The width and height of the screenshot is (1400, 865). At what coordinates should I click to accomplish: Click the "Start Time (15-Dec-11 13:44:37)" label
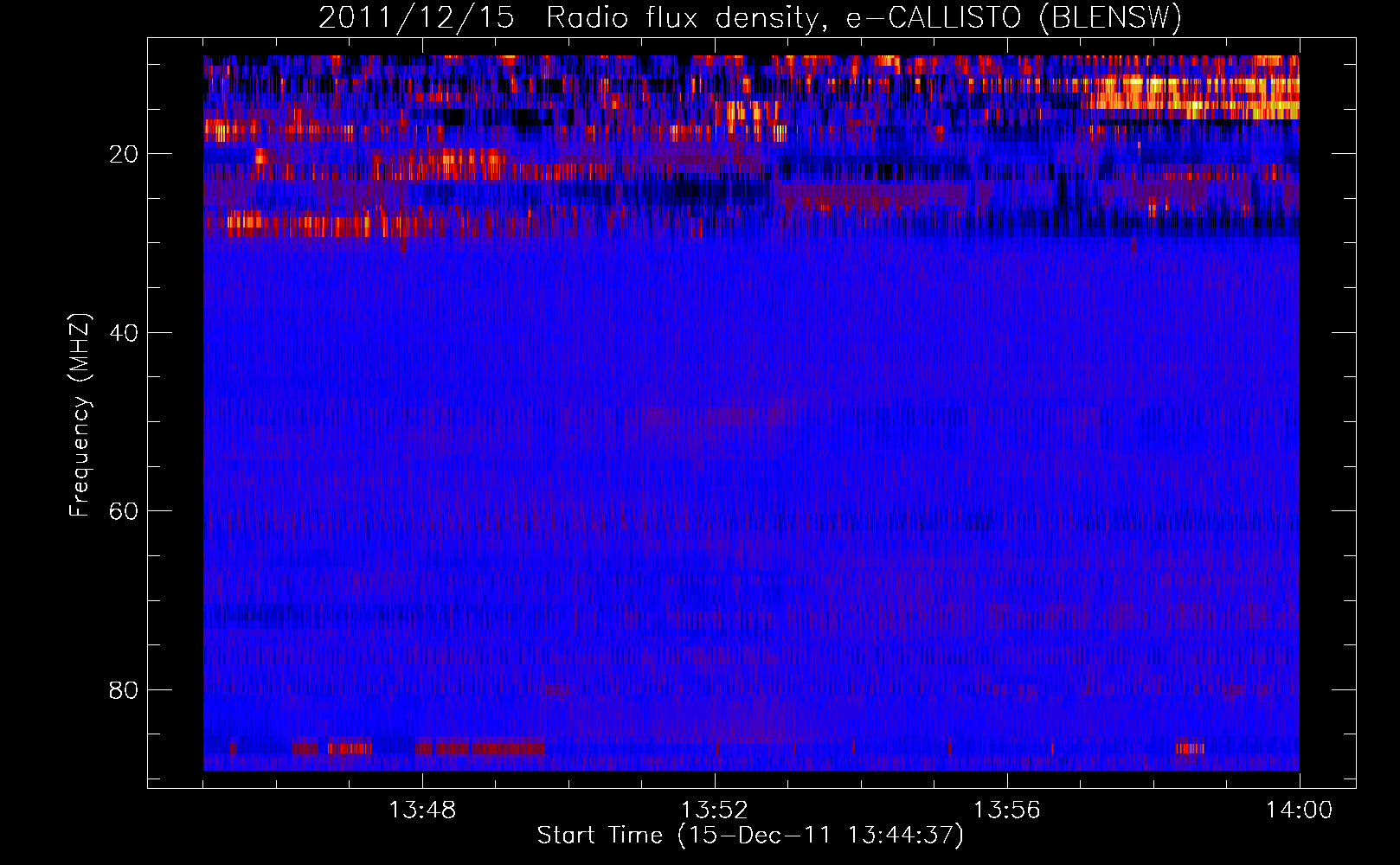750,836
